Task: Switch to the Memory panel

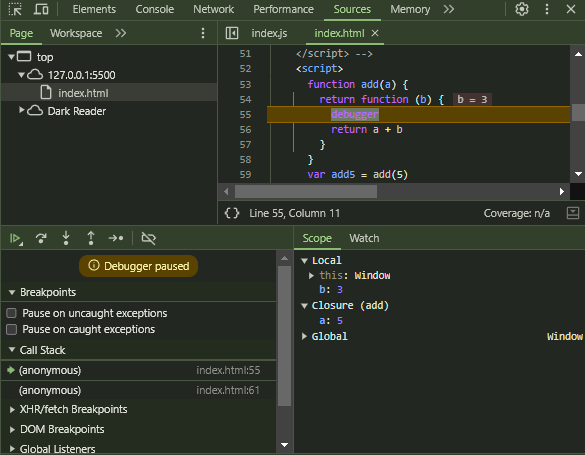Action: 410,9
